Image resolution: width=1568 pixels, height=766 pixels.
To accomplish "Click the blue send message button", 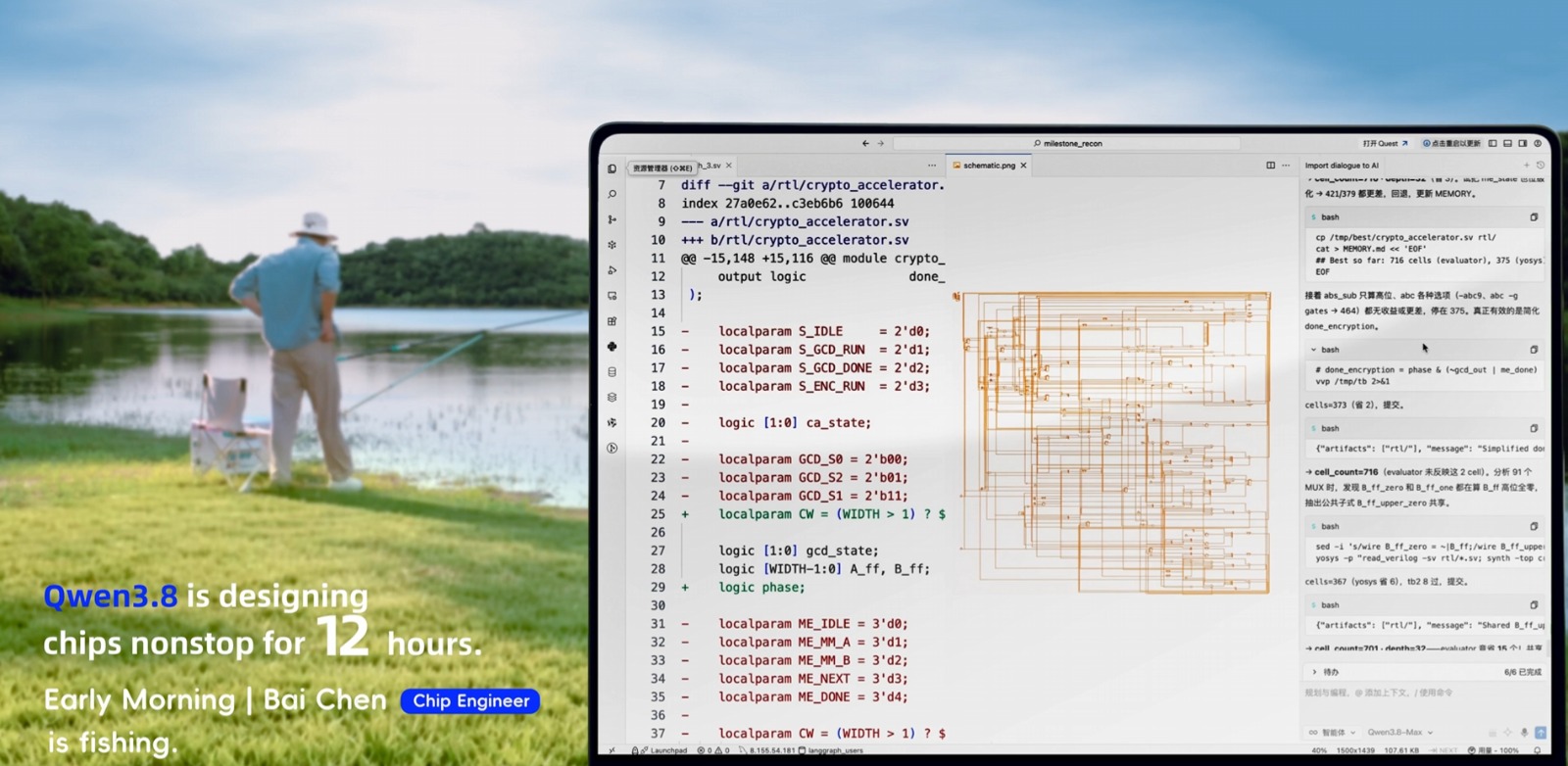I will point(1541,733).
